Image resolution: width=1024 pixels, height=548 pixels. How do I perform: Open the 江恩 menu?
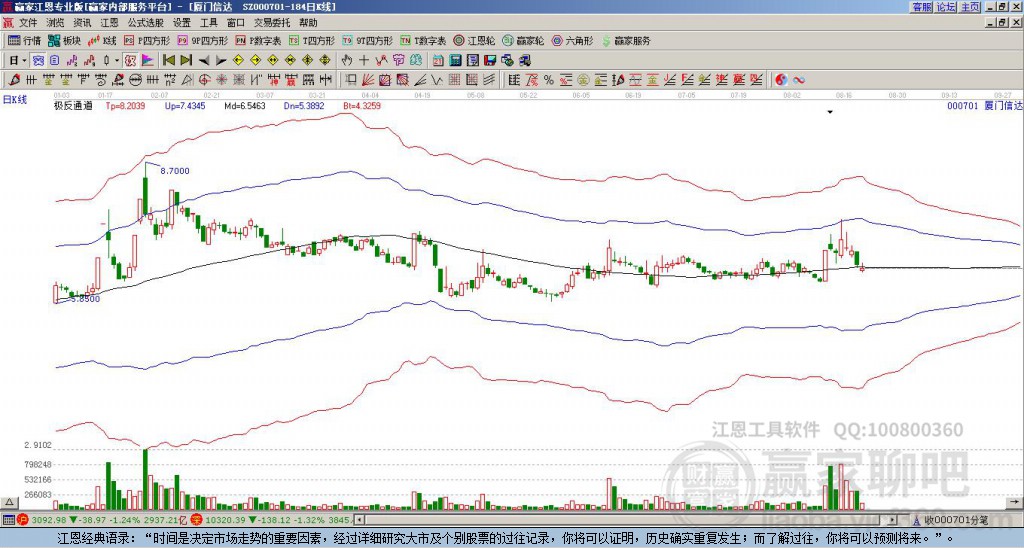pos(110,23)
